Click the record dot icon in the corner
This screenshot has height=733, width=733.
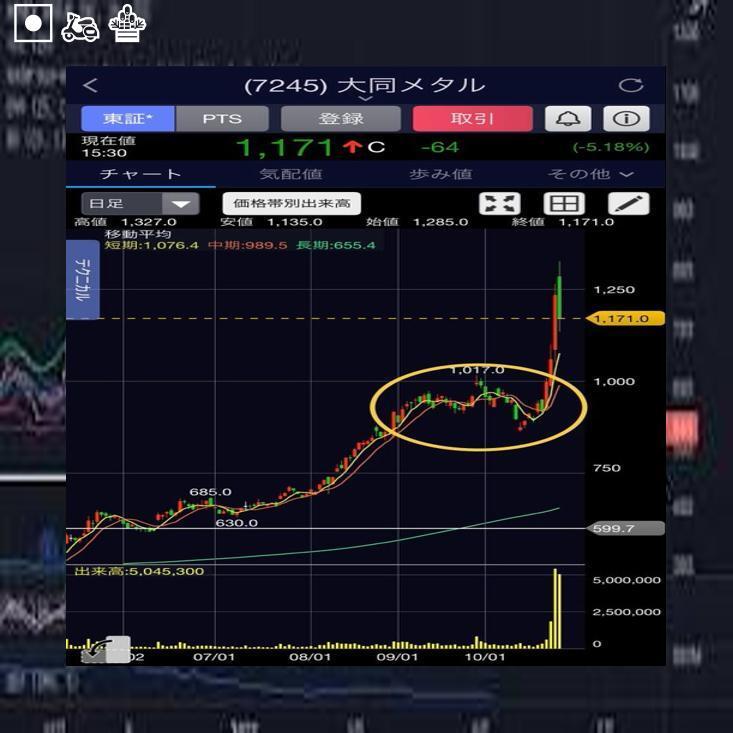pos(33,23)
